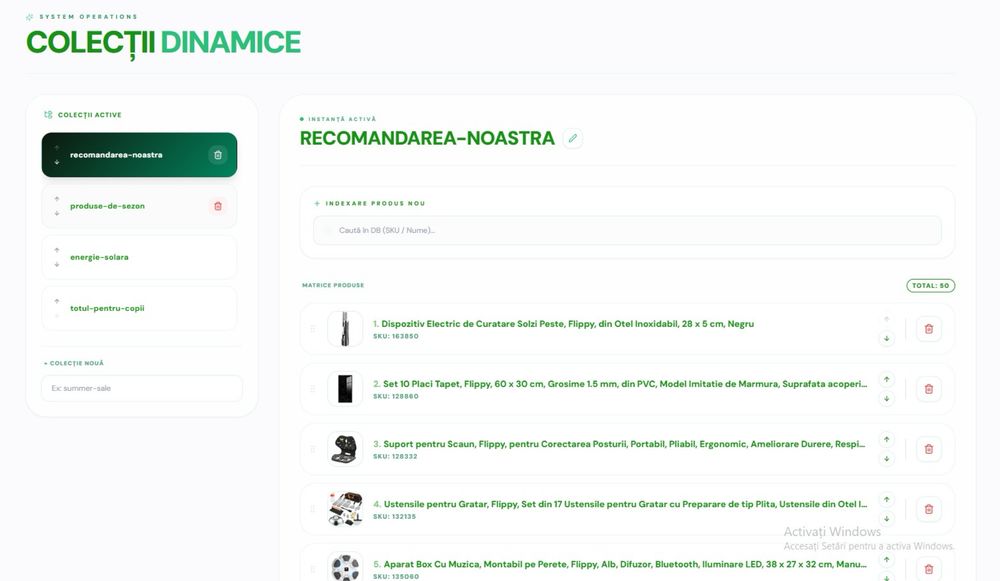Move product 1 Dispozitiv Electric down
The image size is (1000, 581).
click(x=886, y=339)
